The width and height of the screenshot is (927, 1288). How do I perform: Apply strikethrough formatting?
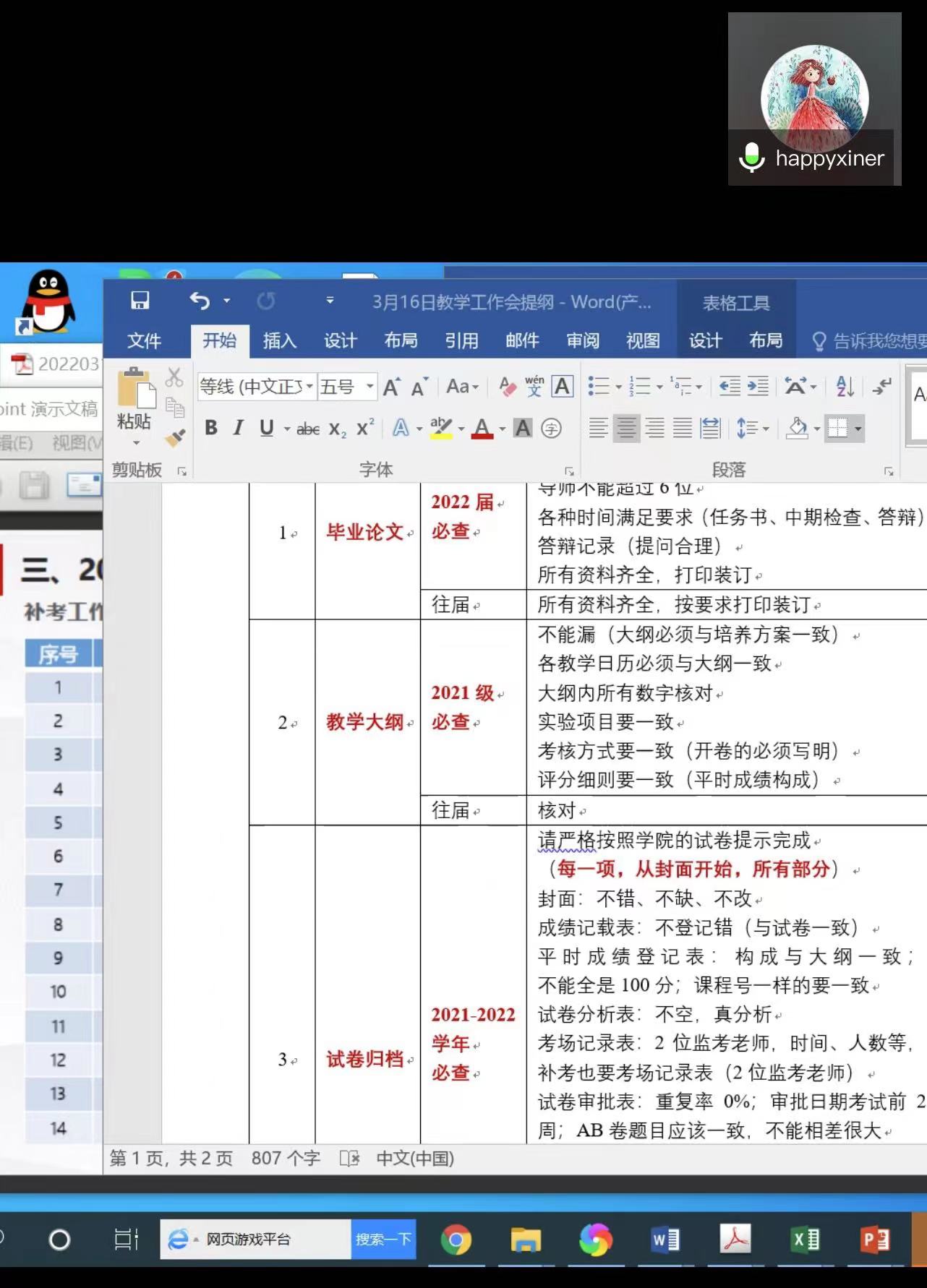(308, 429)
